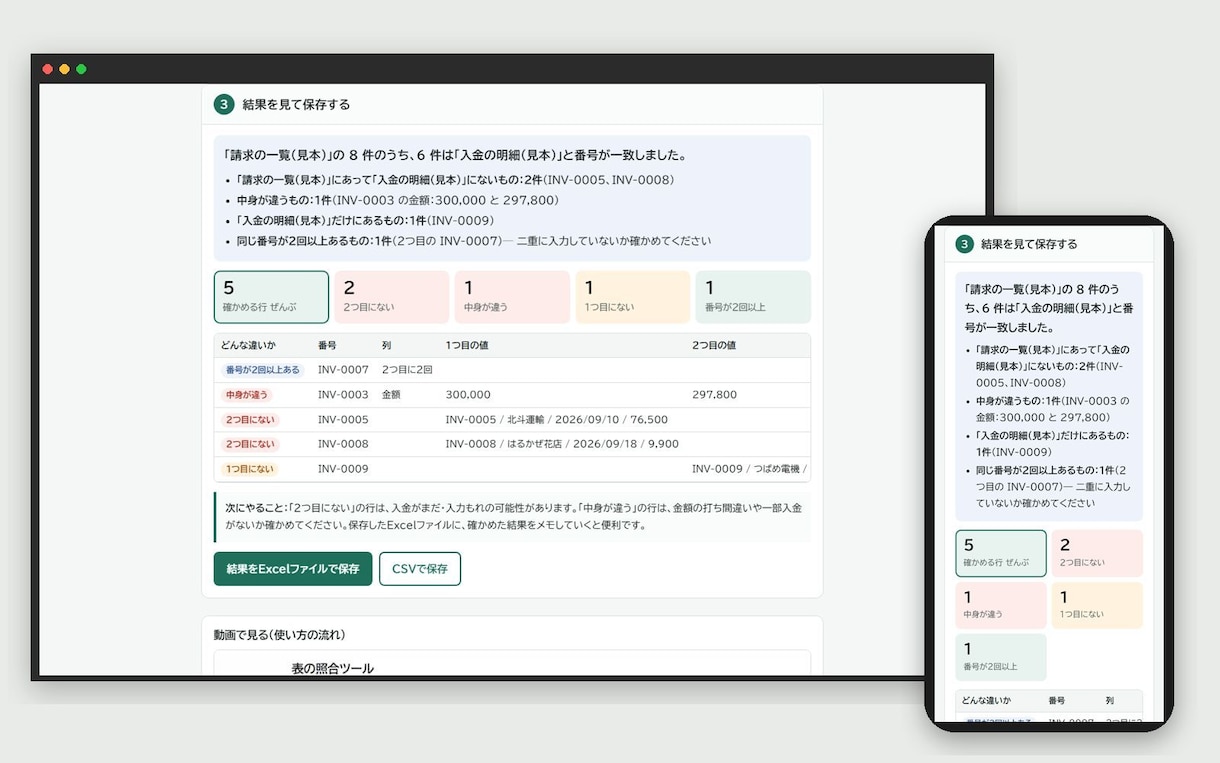Click the '結果をExcelファイルで保存' button
This screenshot has width=1220, height=763.
pos(293,569)
